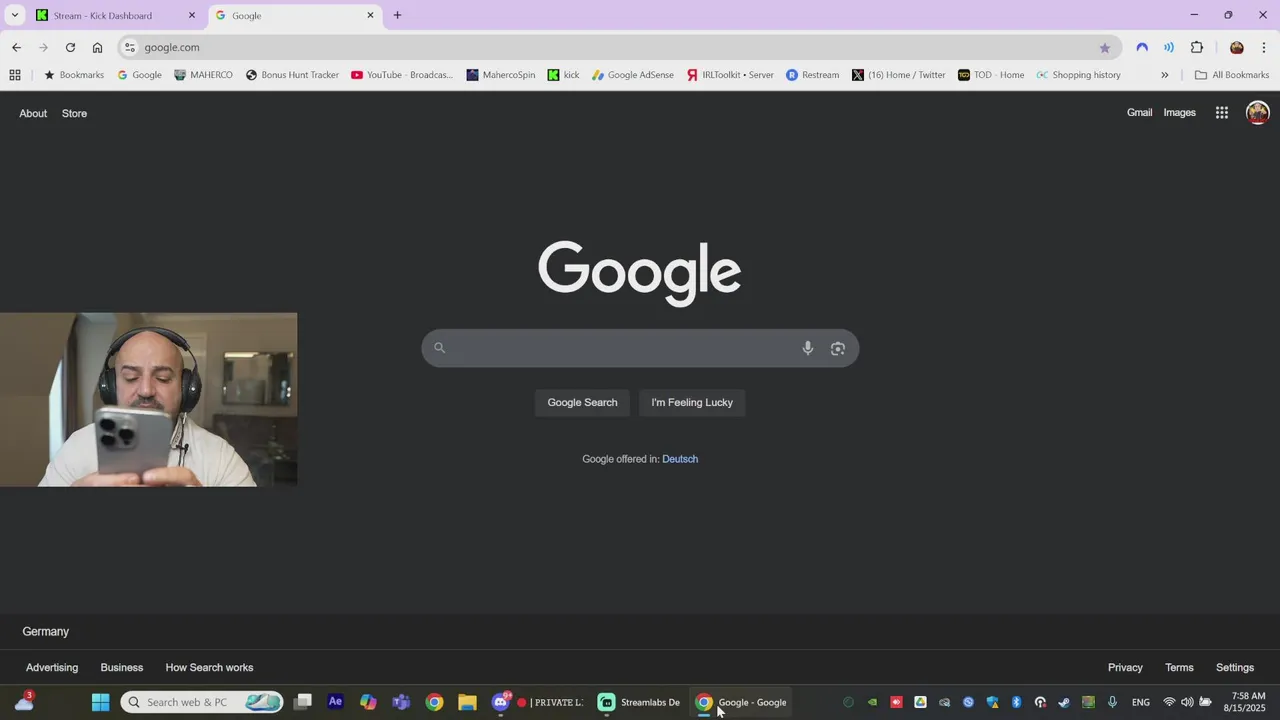
Task: Open a new Chrome tab
Action: (x=397, y=15)
